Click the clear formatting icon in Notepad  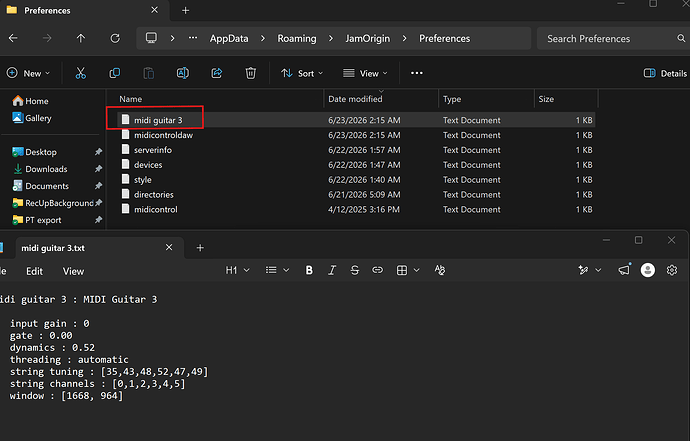point(440,270)
